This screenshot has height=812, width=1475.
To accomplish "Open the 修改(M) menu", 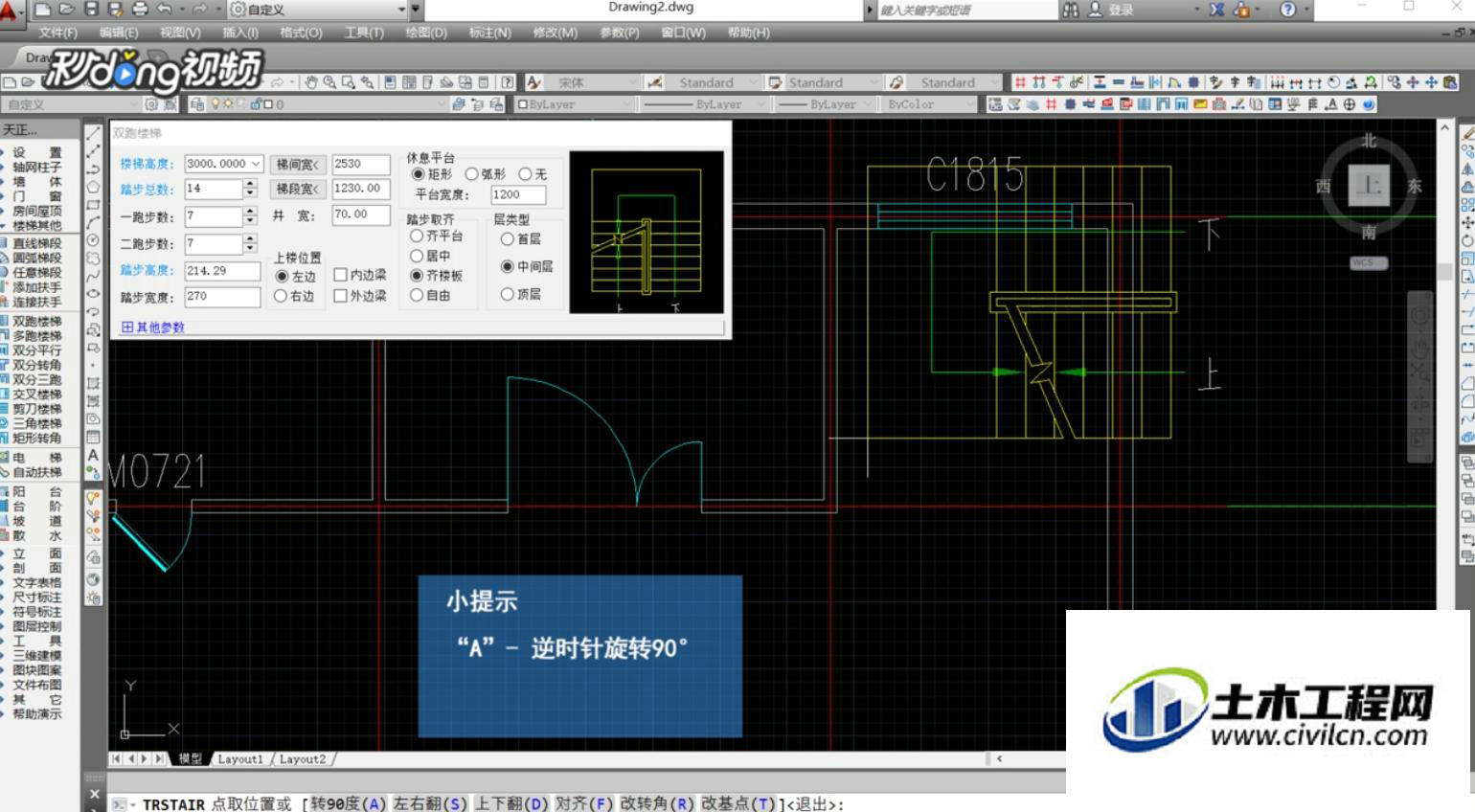I will [x=555, y=33].
